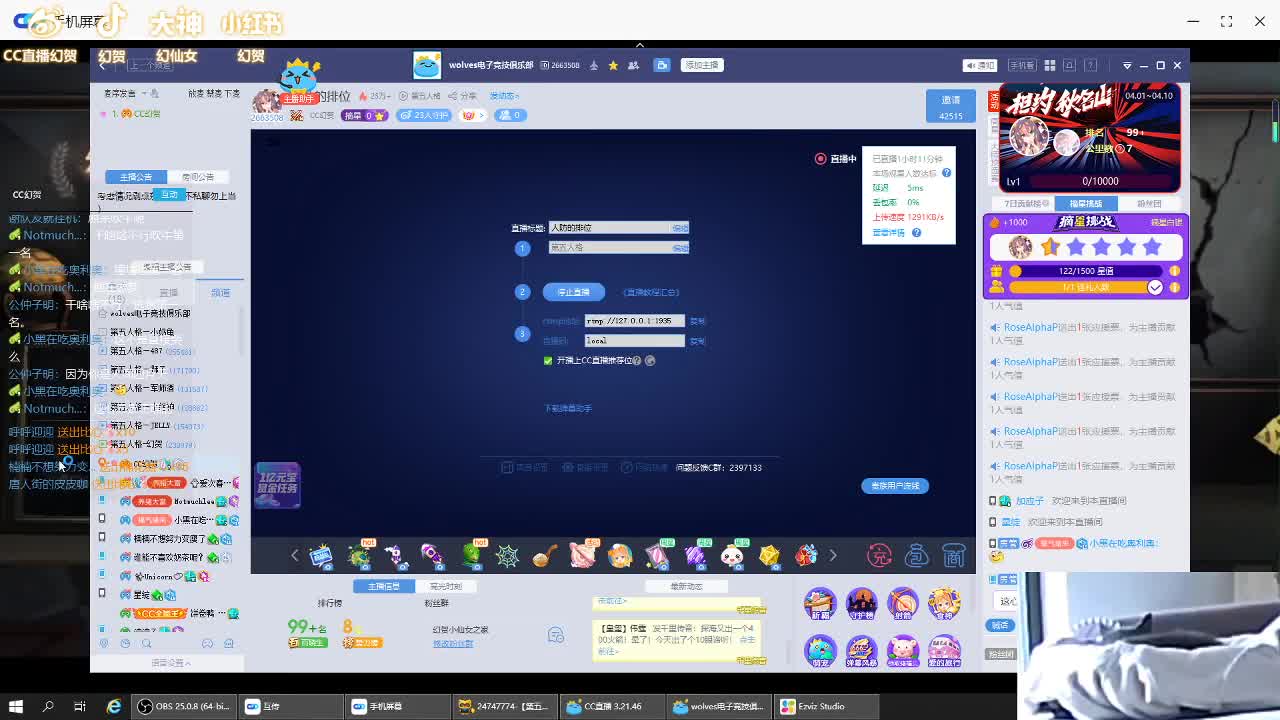This screenshot has height=720, width=1280.
Task: Click the Windows Start button
Action: tap(16, 706)
